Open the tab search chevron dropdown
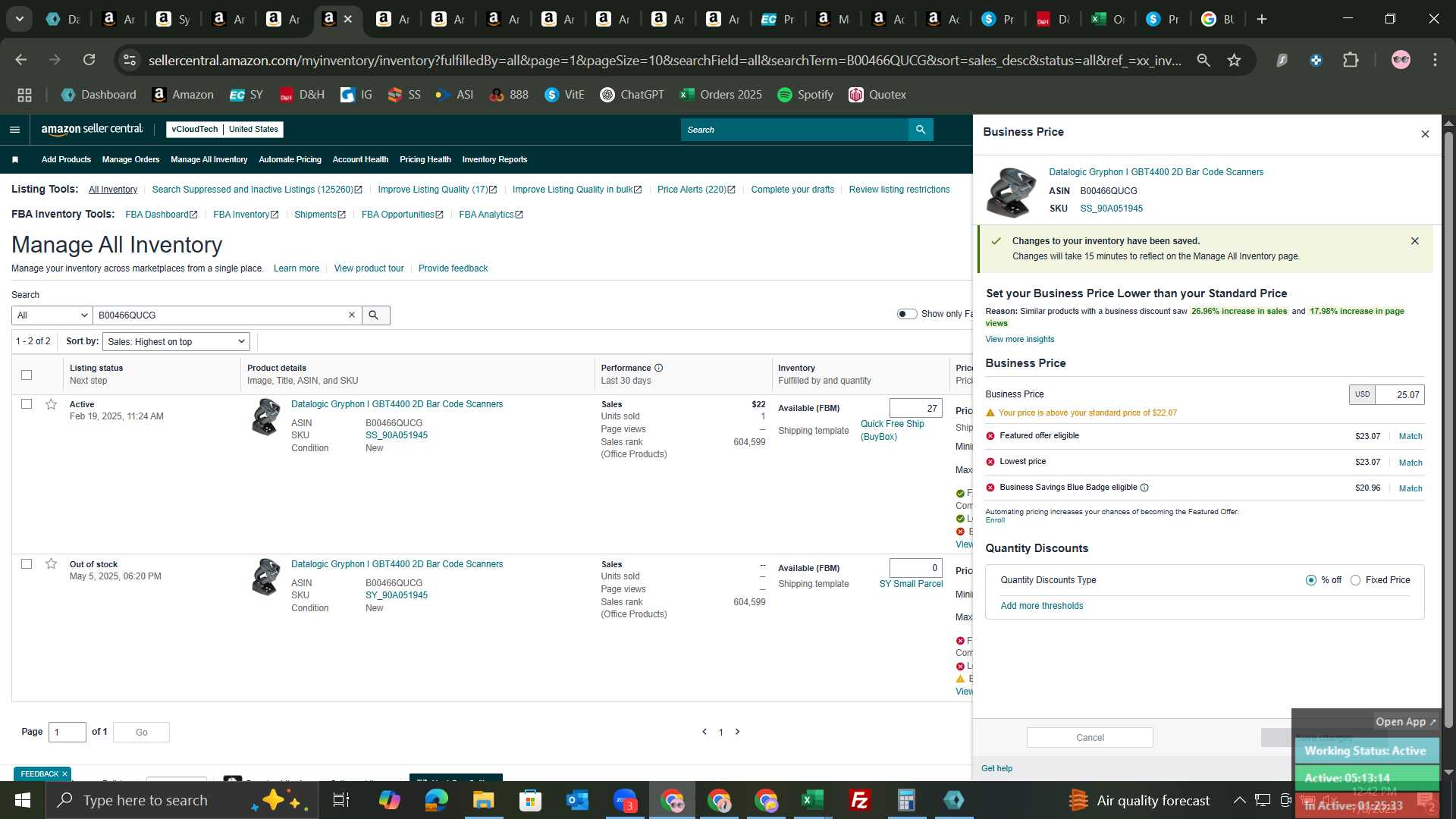 [20, 20]
